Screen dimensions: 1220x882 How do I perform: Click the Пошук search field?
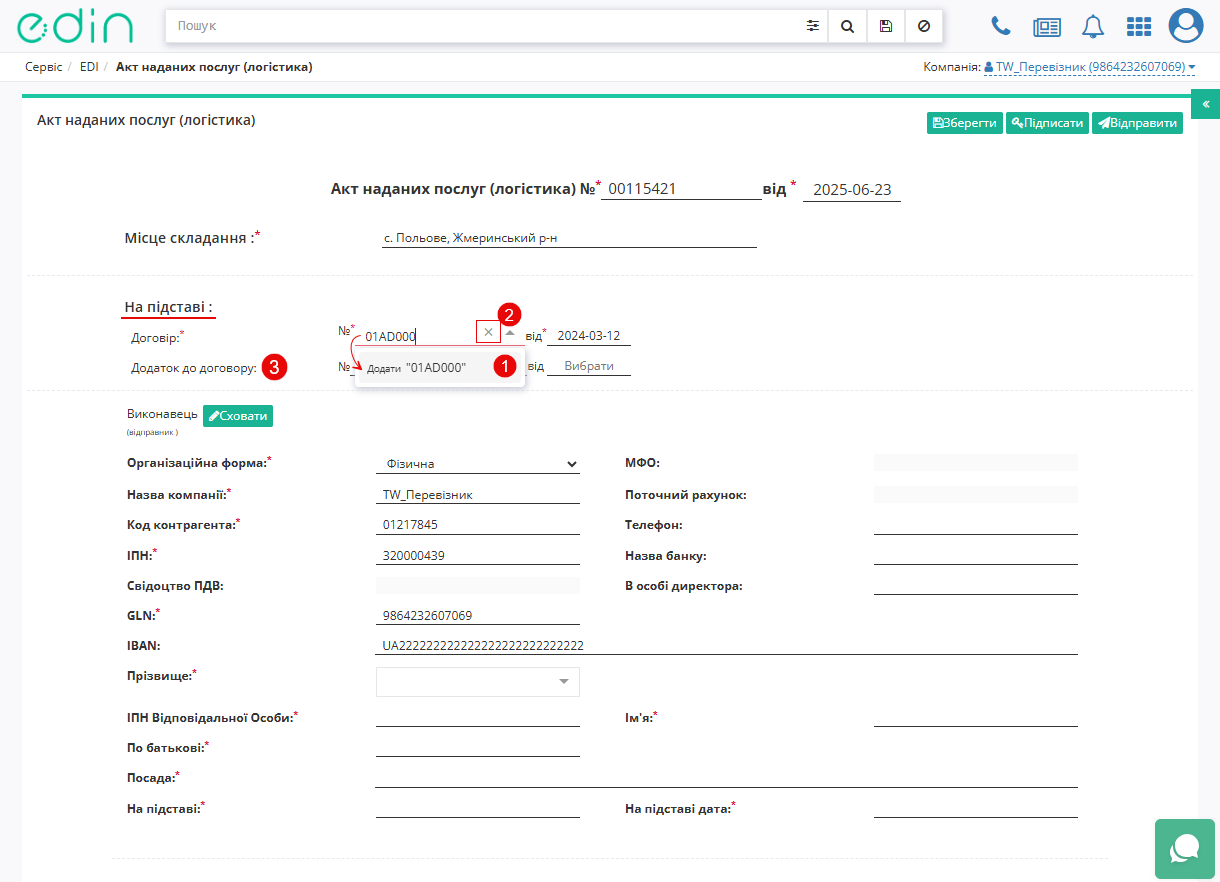coord(485,26)
